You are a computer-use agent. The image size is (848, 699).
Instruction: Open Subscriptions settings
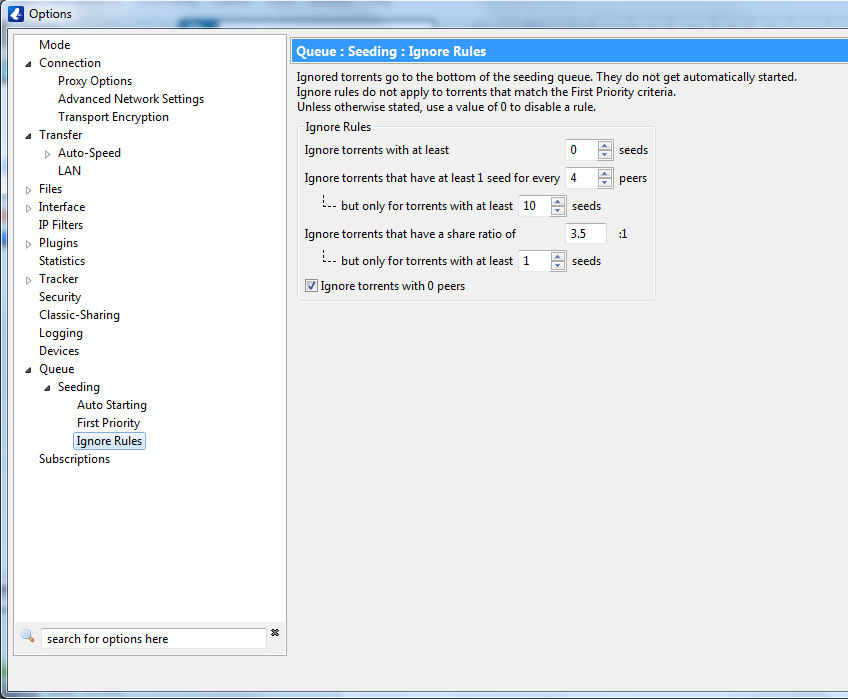(75, 459)
